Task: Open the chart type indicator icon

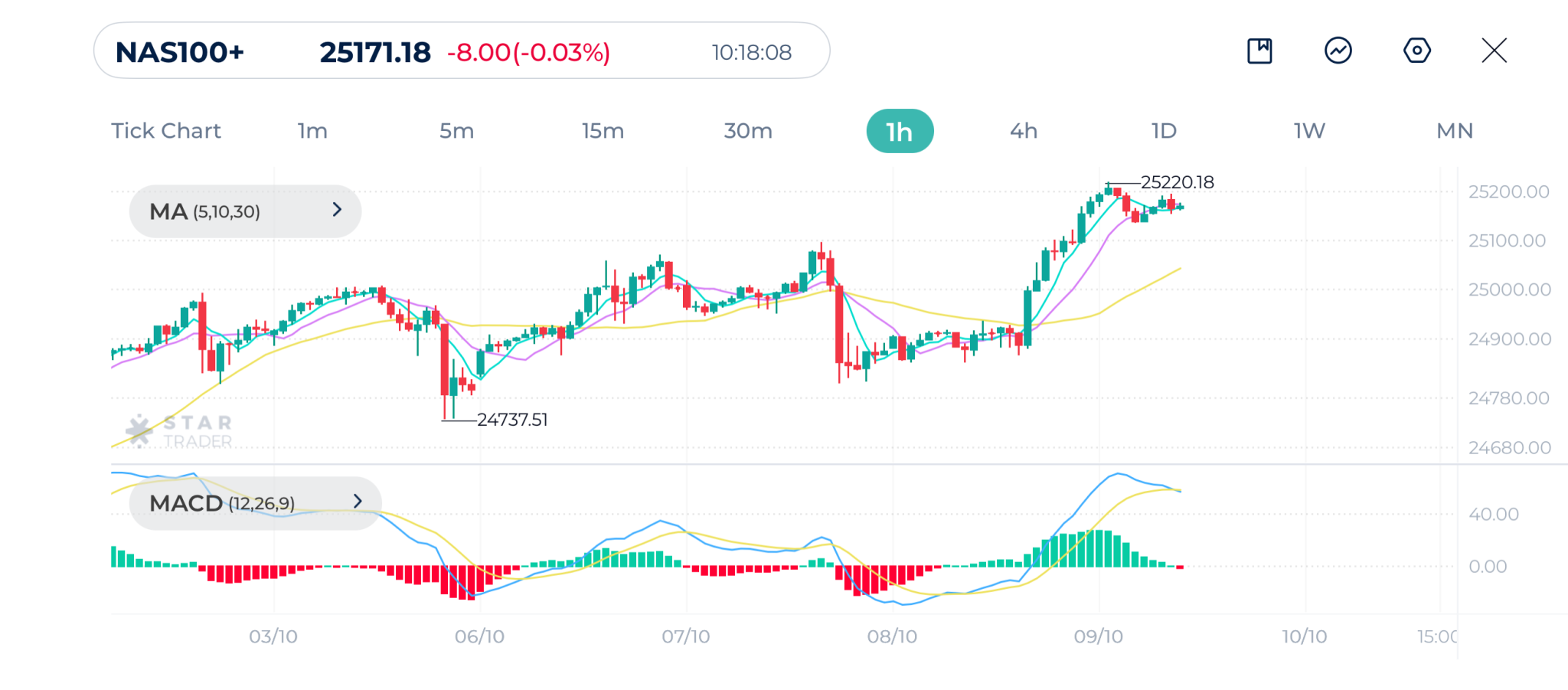Action: click(x=1338, y=51)
